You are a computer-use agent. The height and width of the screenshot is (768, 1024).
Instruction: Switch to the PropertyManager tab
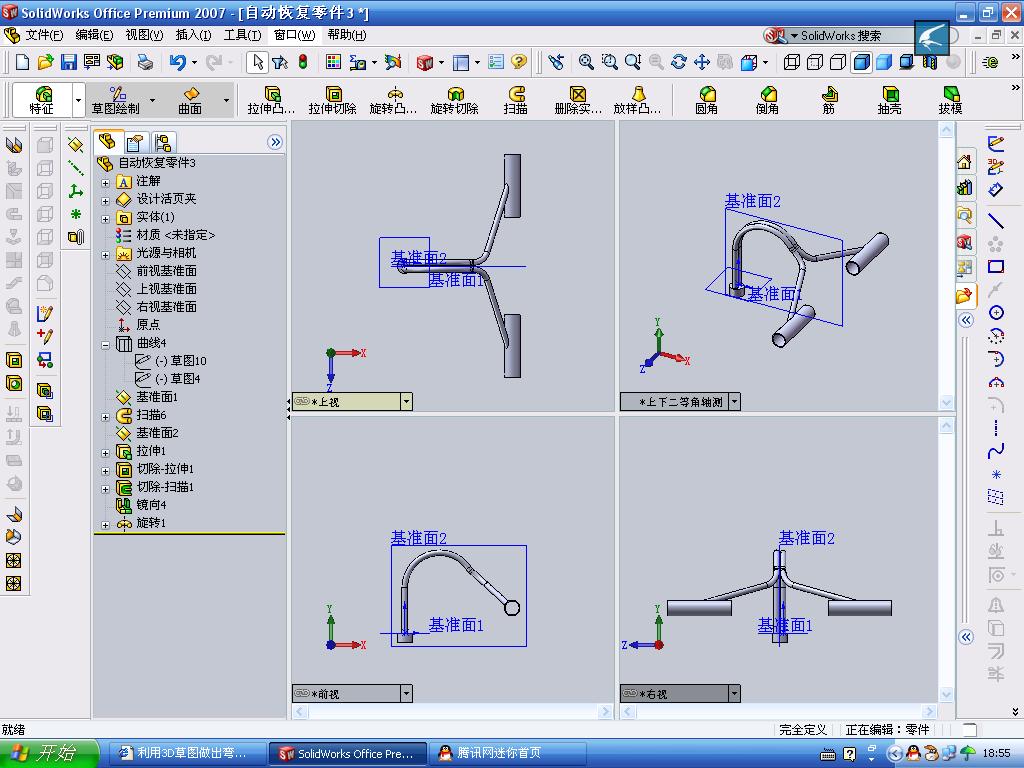pyautogui.click(x=135, y=142)
